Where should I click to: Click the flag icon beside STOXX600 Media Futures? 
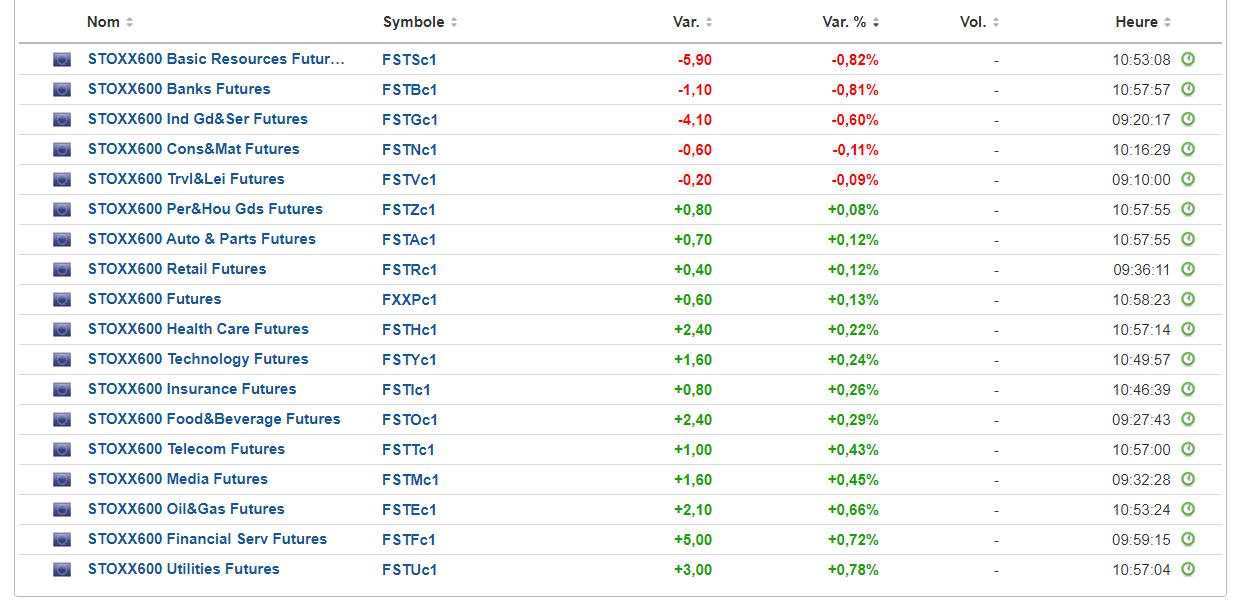click(62, 480)
